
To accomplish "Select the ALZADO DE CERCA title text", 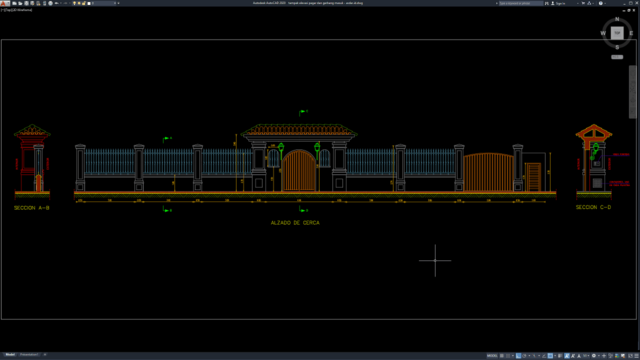I will 295,222.
